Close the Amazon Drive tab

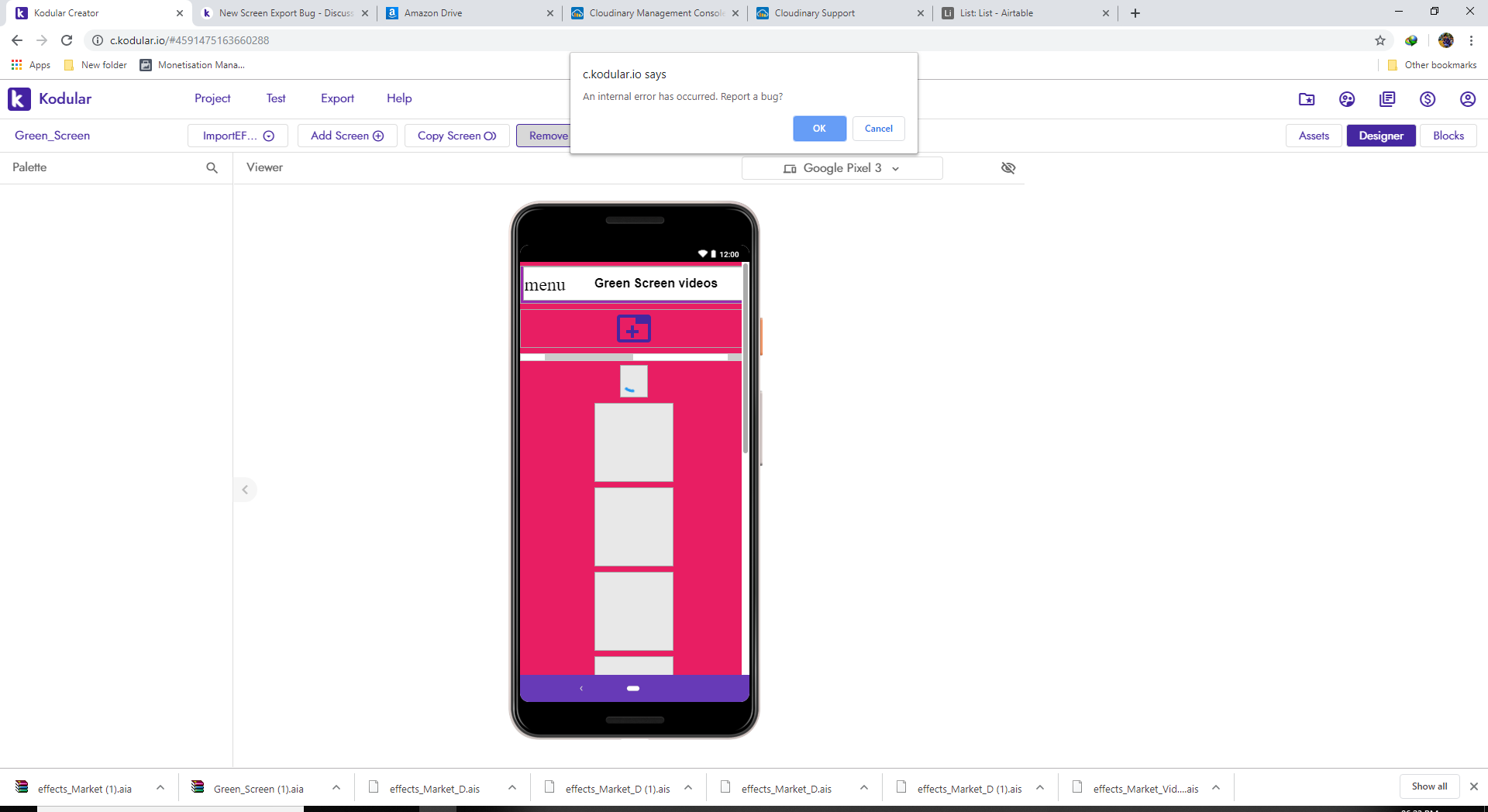pyautogui.click(x=550, y=13)
